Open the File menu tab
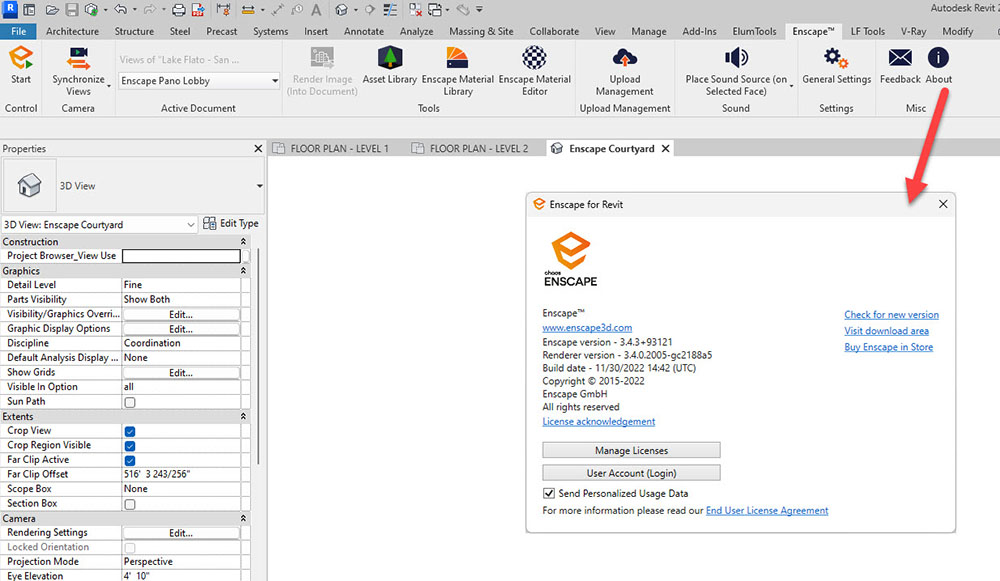Image resolution: width=1000 pixels, height=581 pixels. click(x=18, y=31)
